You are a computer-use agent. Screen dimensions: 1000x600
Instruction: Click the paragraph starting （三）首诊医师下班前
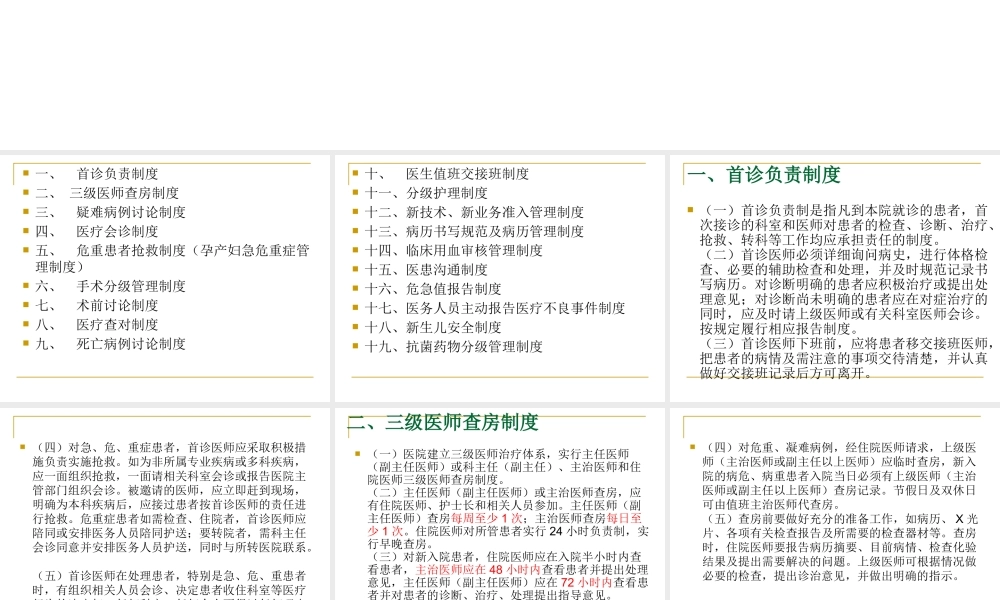click(x=846, y=358)
